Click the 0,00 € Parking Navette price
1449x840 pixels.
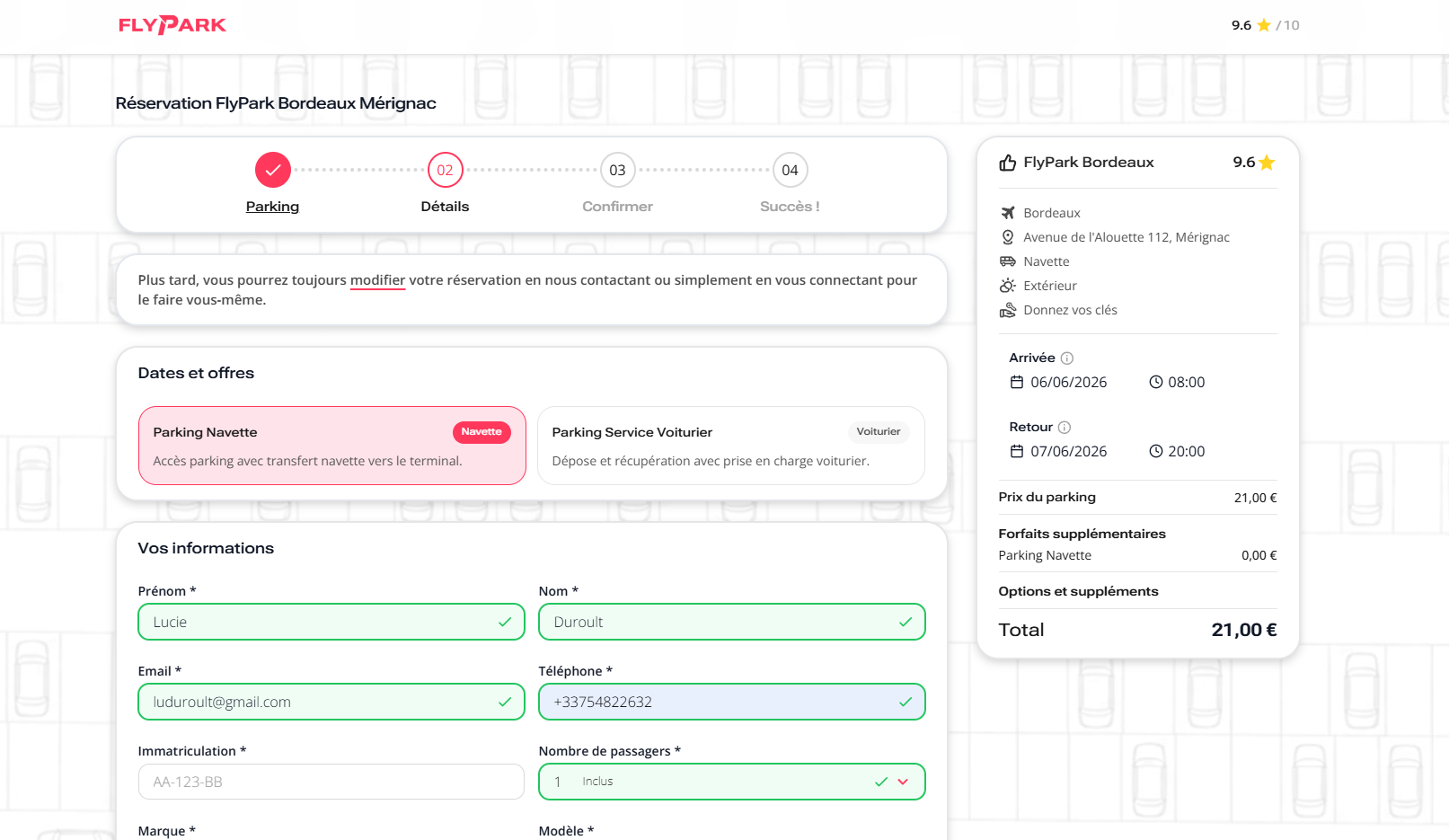(1259, 555)
